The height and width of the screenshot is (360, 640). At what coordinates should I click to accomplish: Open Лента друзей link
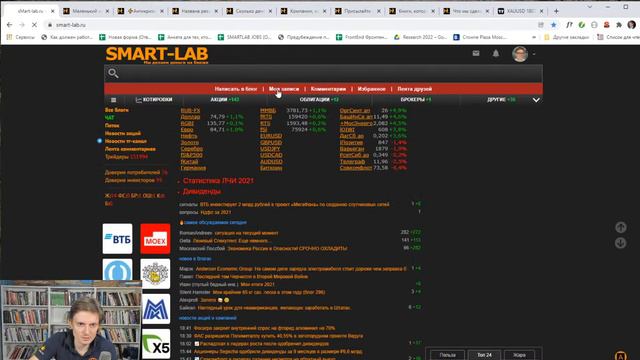pyautogui.click(x=415, y=89)
